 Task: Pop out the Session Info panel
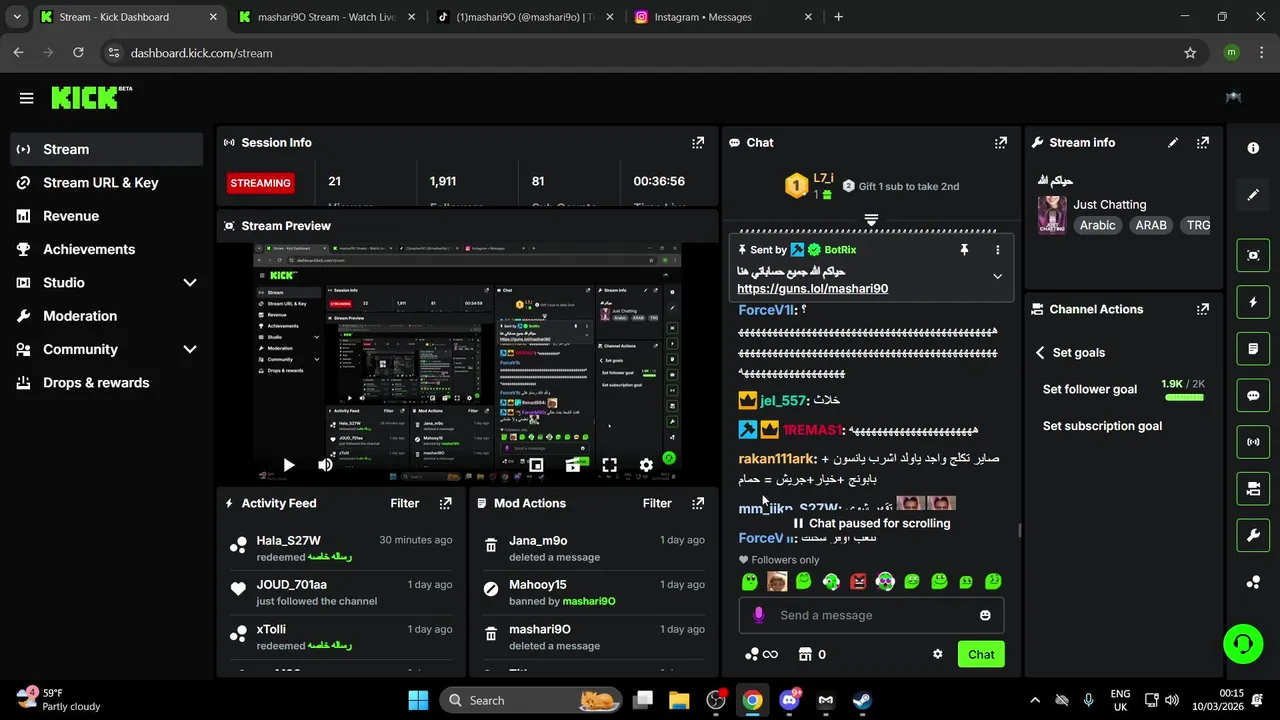click(x=698, y=143)
